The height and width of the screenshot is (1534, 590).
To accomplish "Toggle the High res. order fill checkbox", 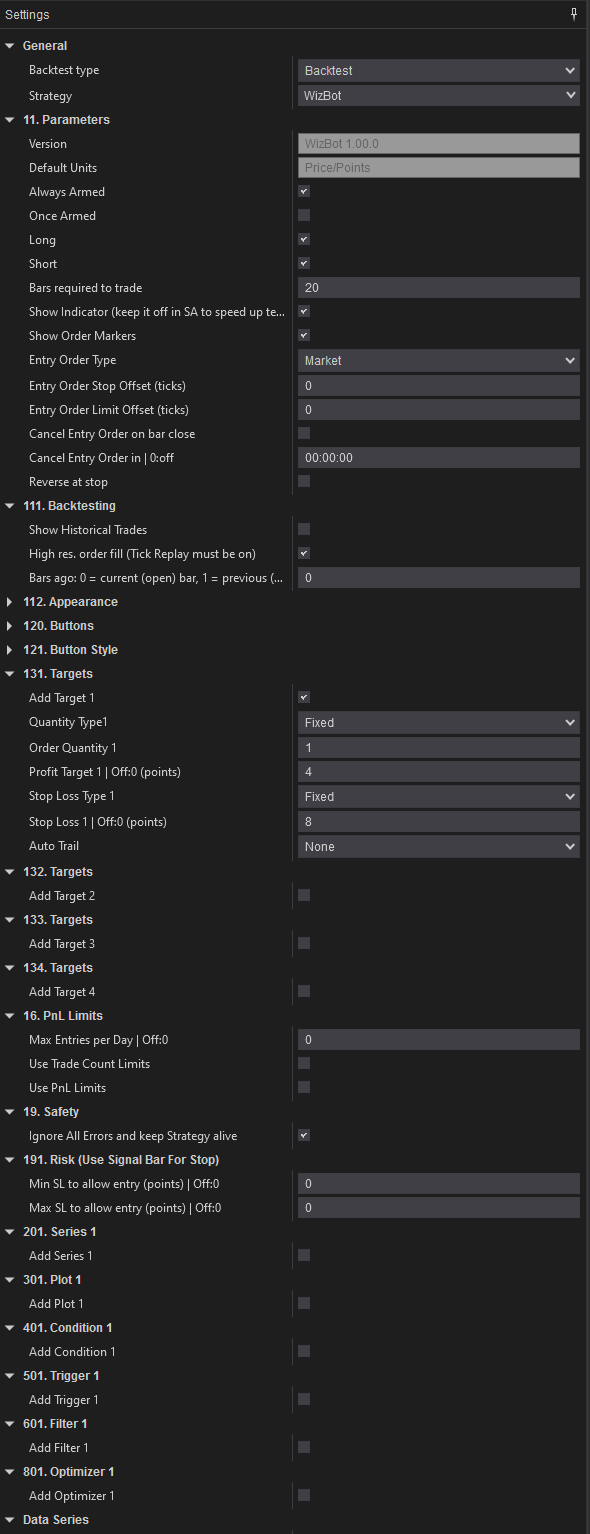I will [x=304, y=553].
